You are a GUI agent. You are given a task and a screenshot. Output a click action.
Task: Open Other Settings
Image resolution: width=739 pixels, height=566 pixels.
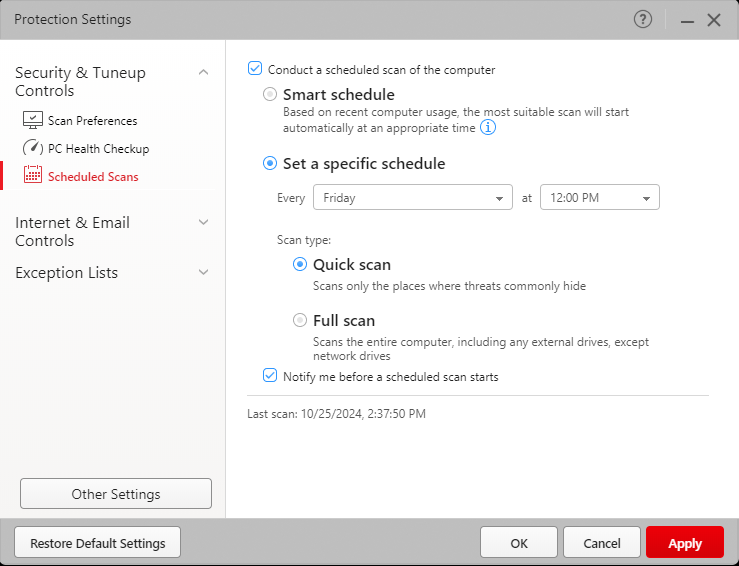click(116, 494)
